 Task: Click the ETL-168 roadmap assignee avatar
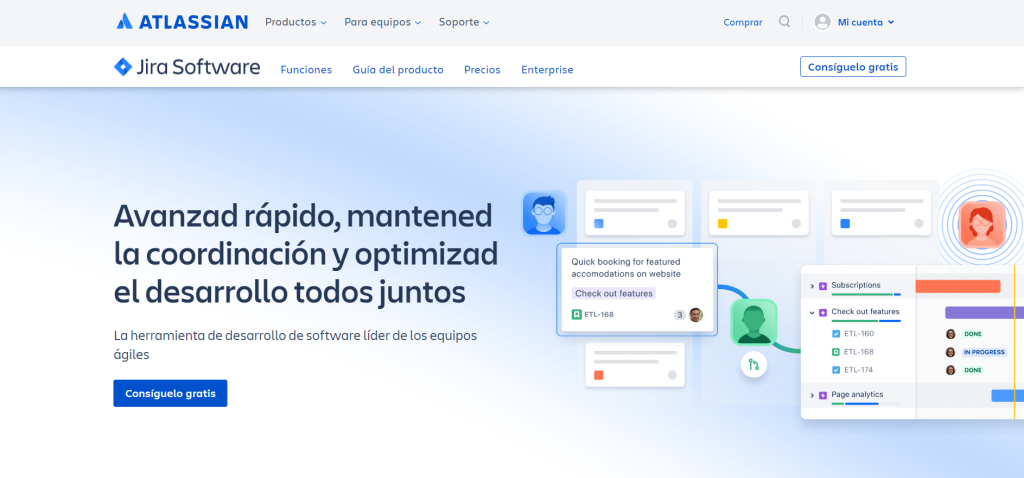pos(951,352)
